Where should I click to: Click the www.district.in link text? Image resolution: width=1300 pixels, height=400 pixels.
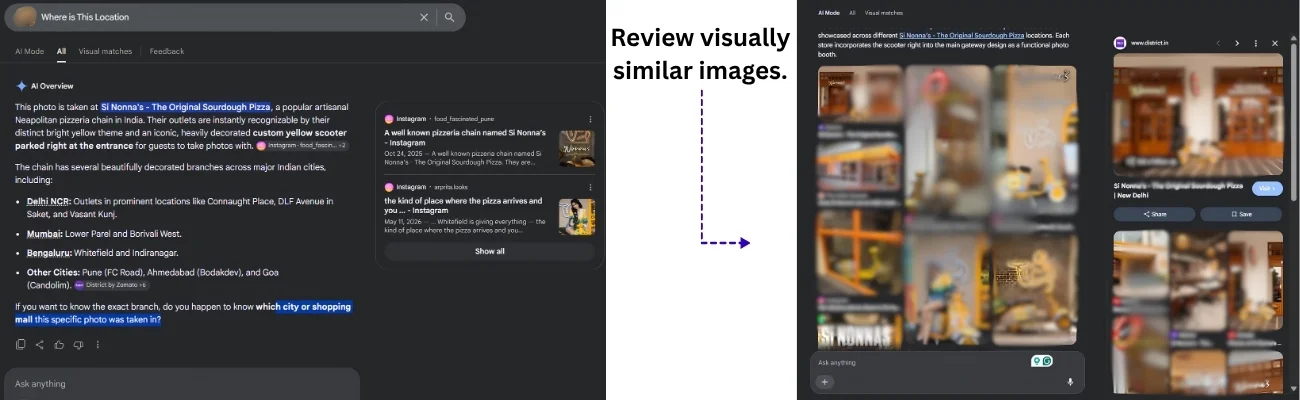(x=1151, y=44)
